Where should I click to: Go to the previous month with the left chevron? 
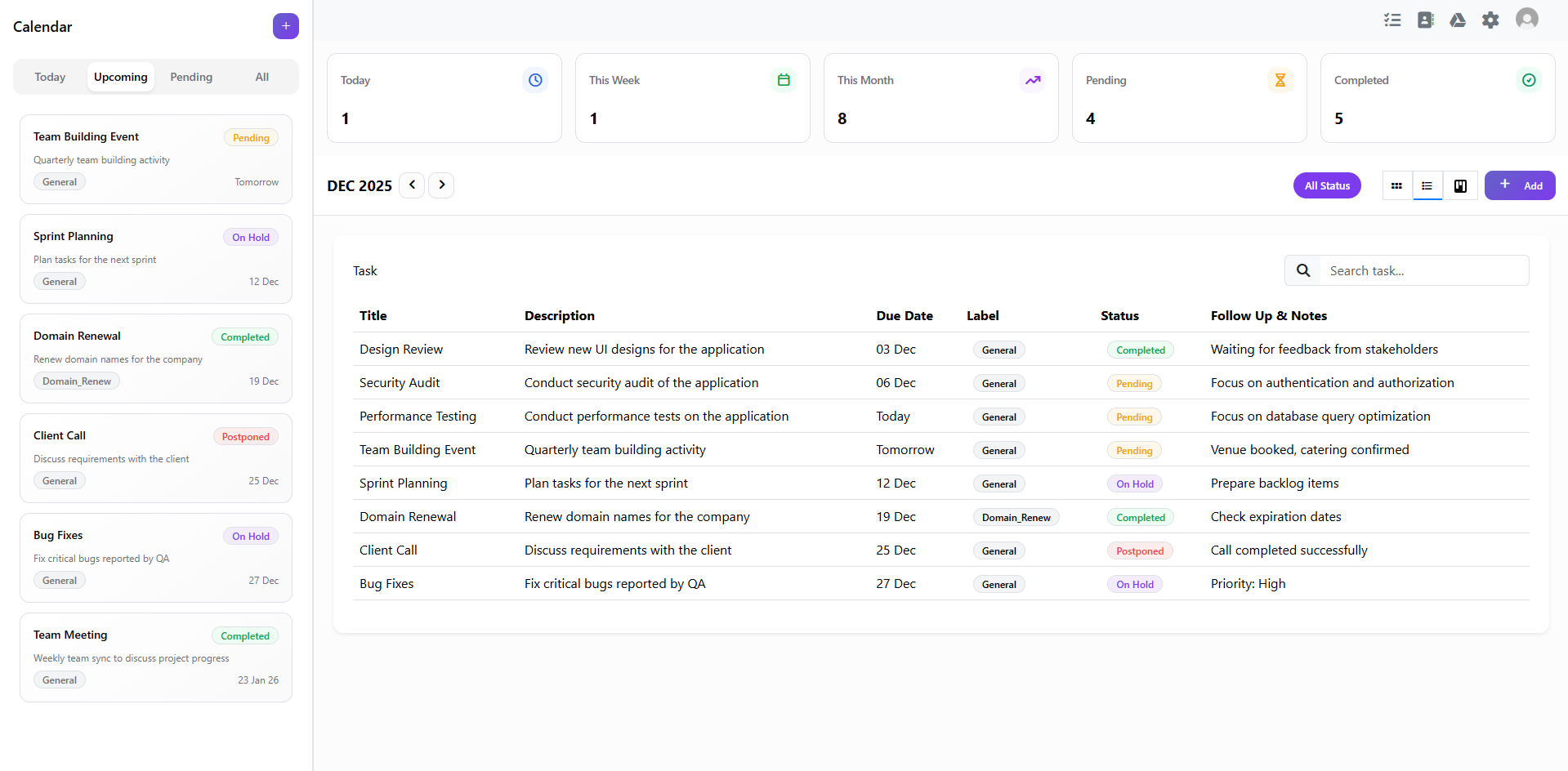pos(412,185)
